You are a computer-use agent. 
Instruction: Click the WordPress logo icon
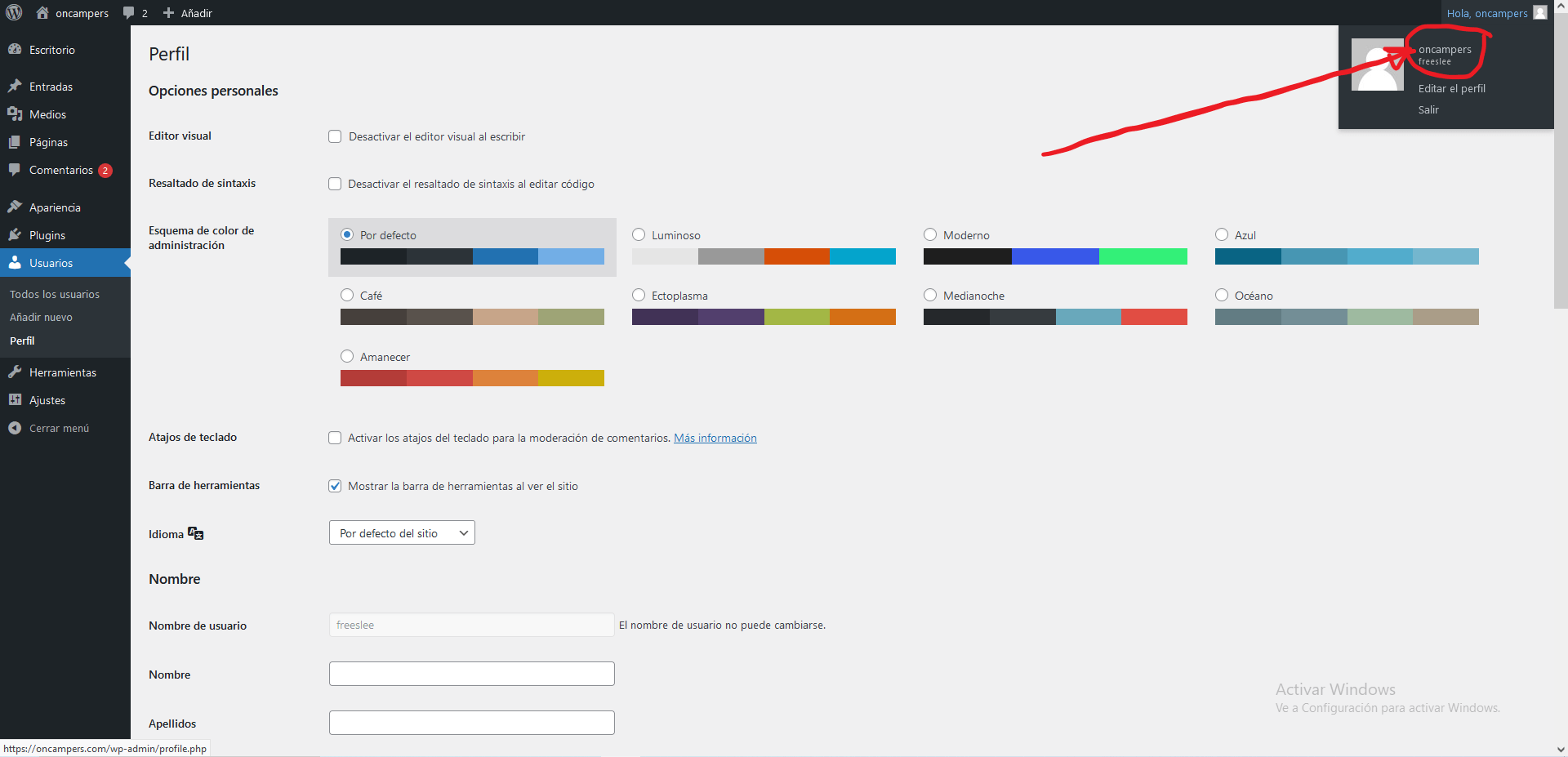[x=14, y=12]
